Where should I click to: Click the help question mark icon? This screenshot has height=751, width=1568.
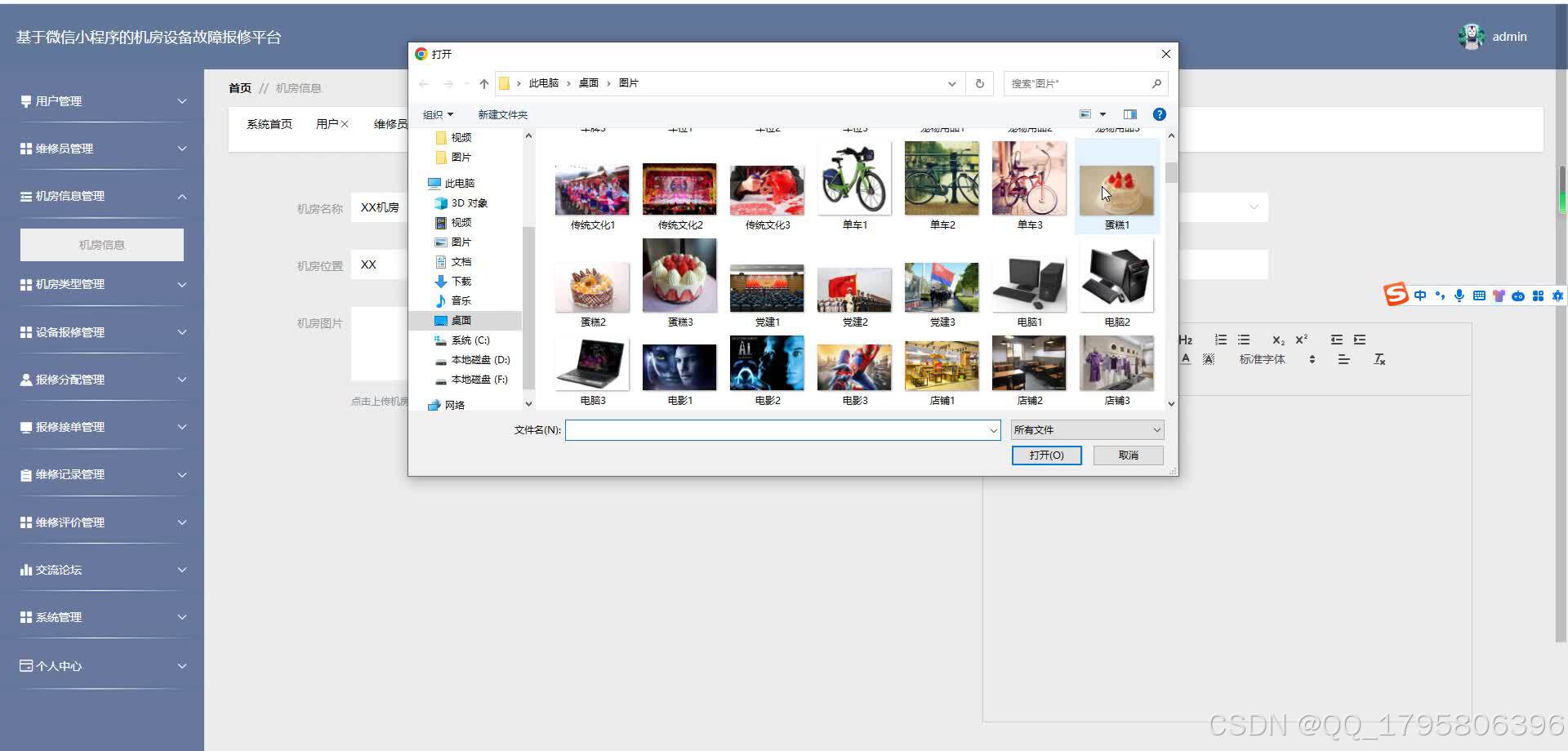click(1159, 114)
